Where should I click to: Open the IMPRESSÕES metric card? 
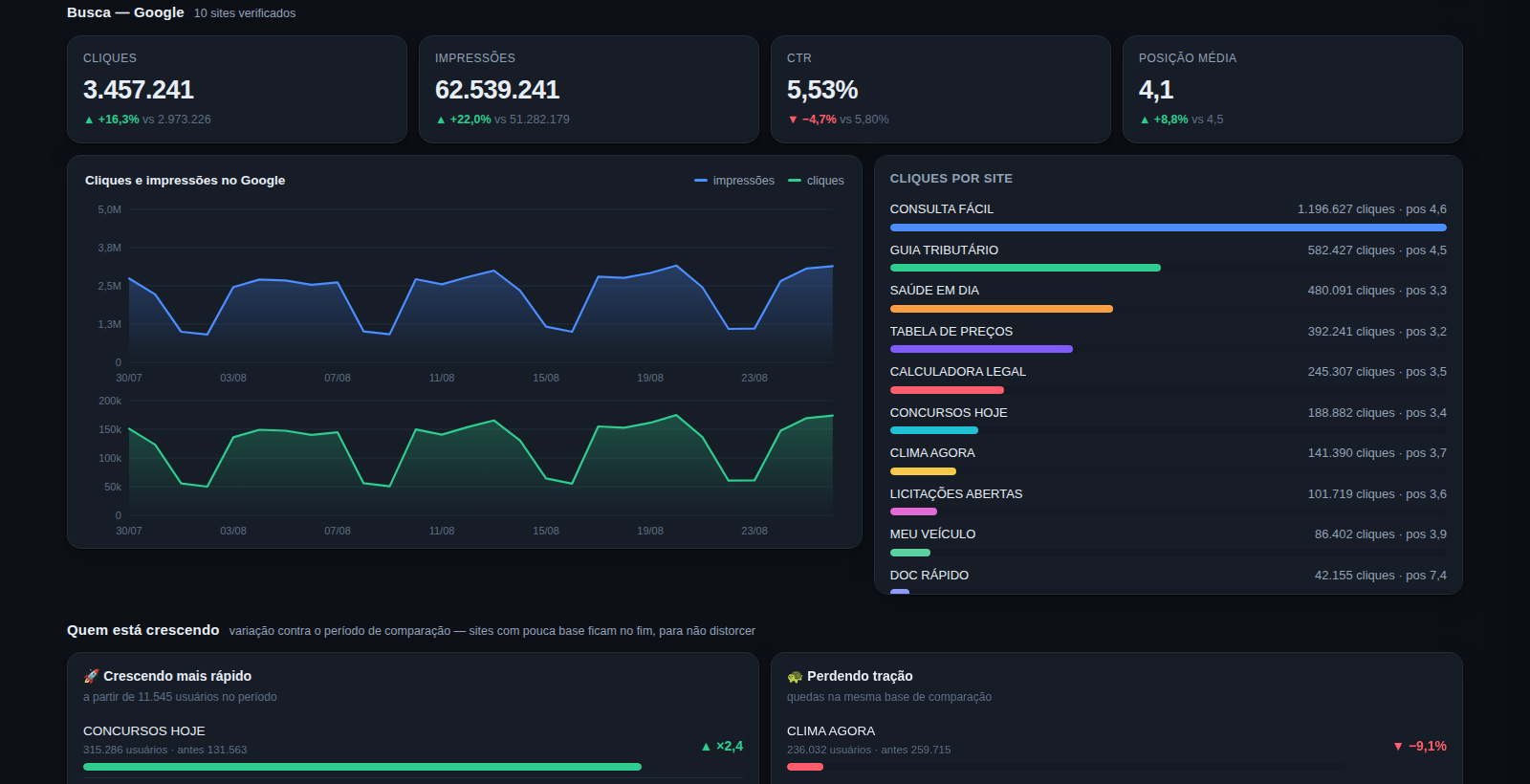point(589,90)
